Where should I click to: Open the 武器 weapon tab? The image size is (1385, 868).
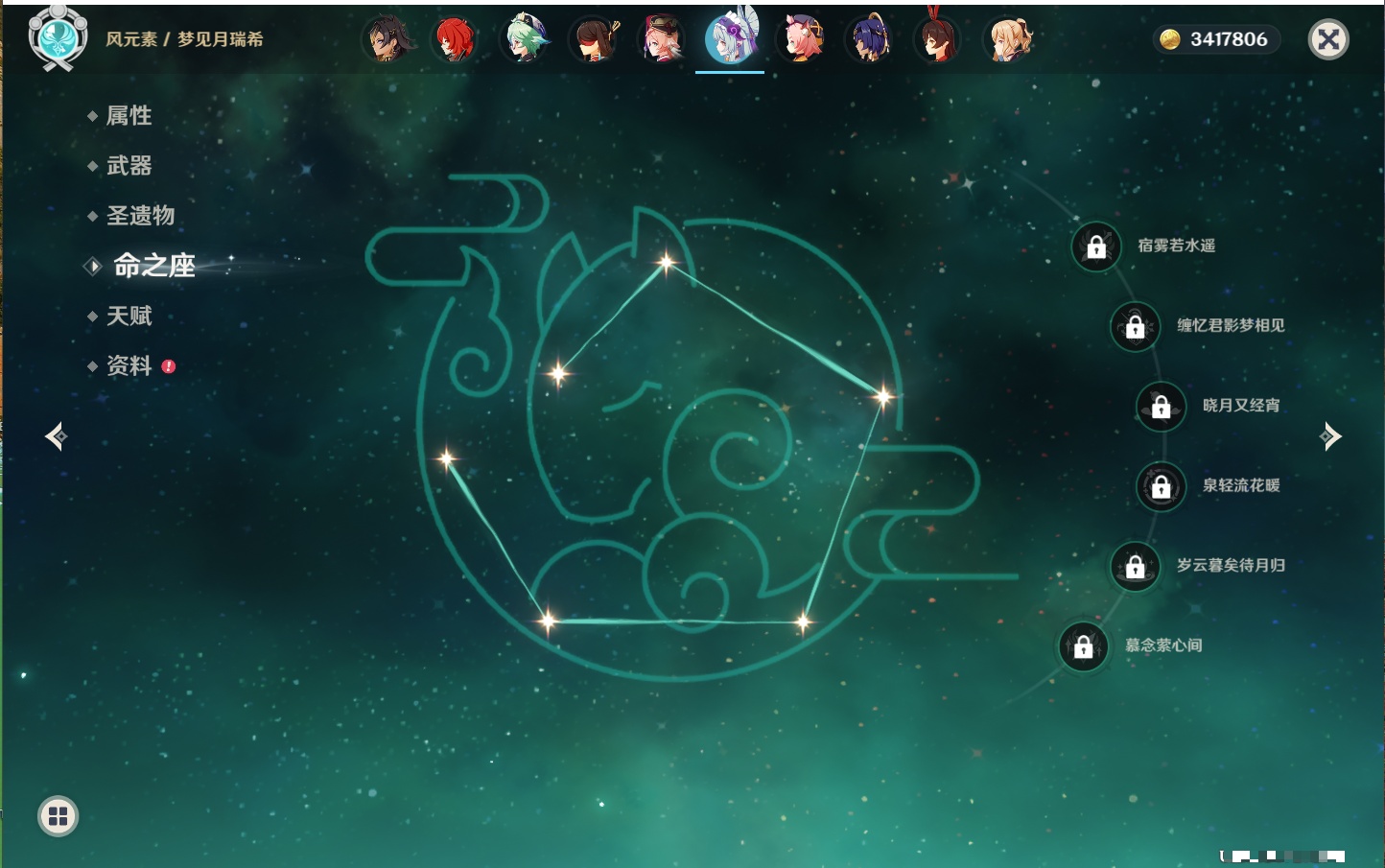(129, 166)
